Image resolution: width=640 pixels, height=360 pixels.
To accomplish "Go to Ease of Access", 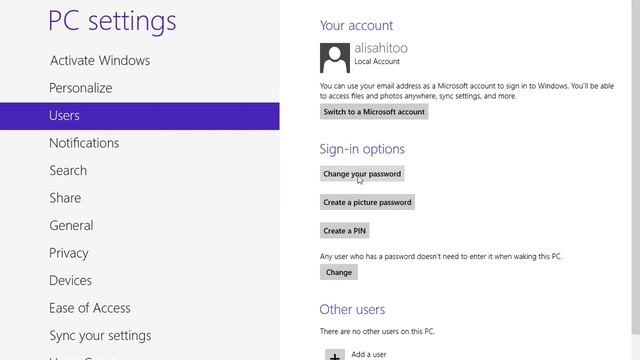I will (90, 308).
